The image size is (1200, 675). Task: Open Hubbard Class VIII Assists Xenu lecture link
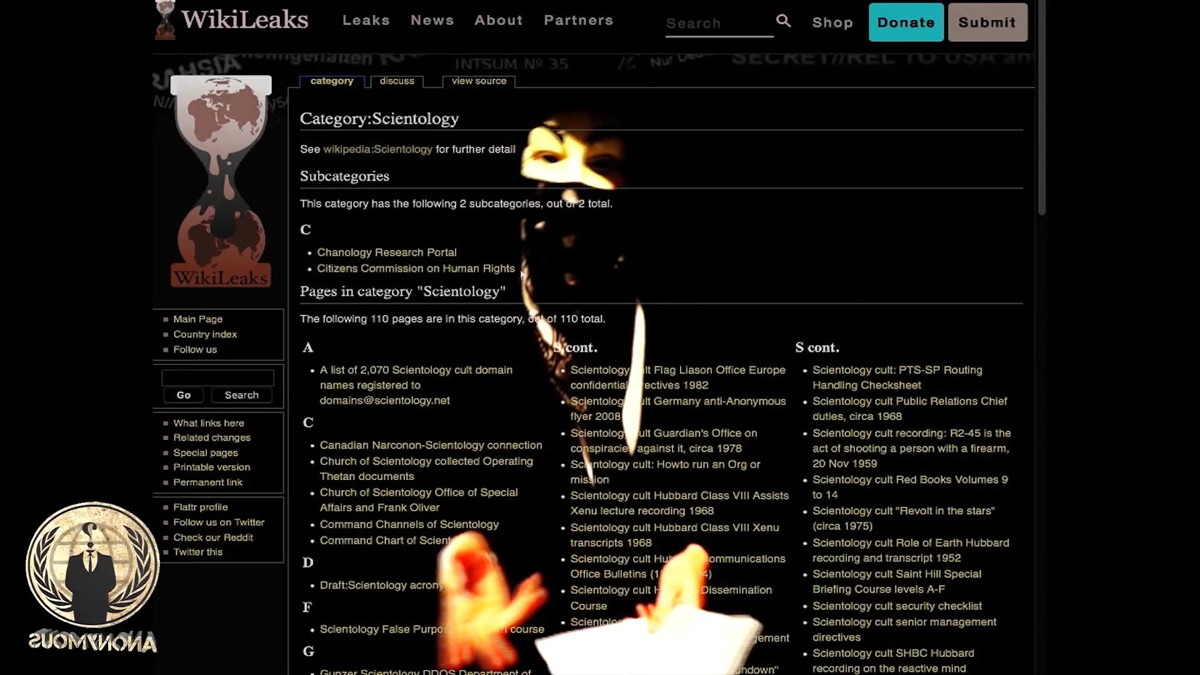click(x=680, y=503)
